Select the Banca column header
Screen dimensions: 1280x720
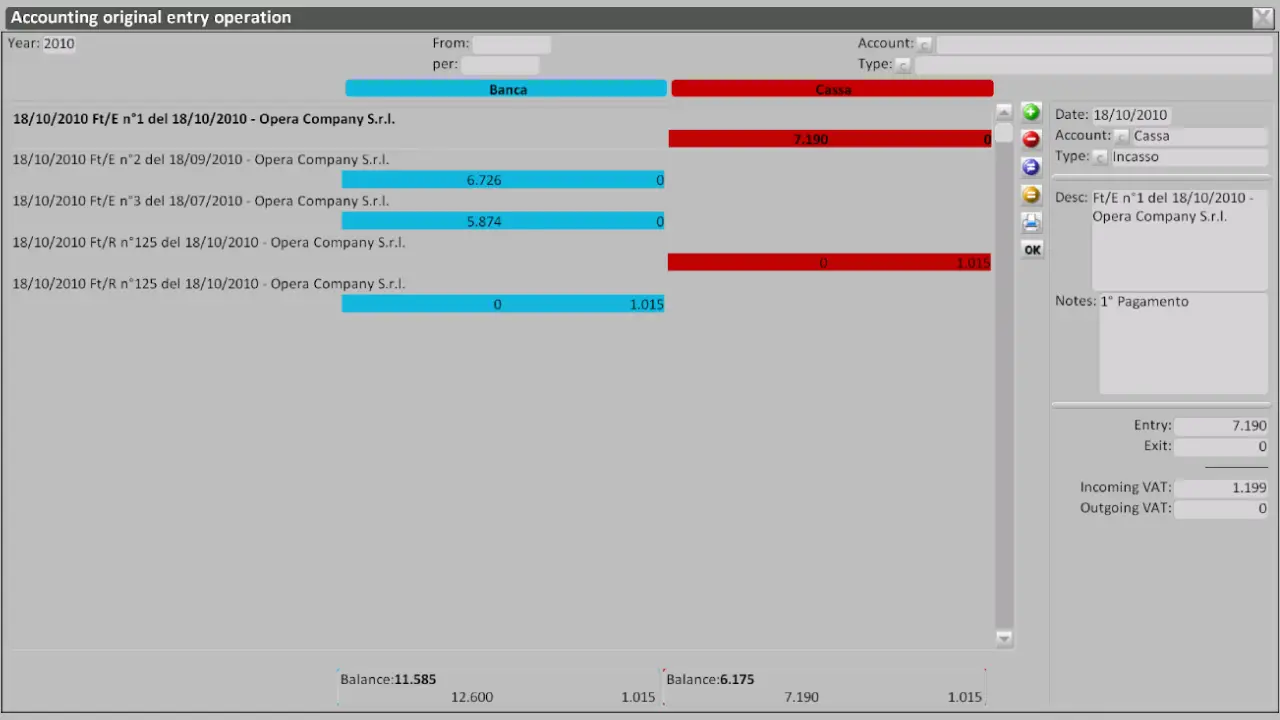pos(506,89)
